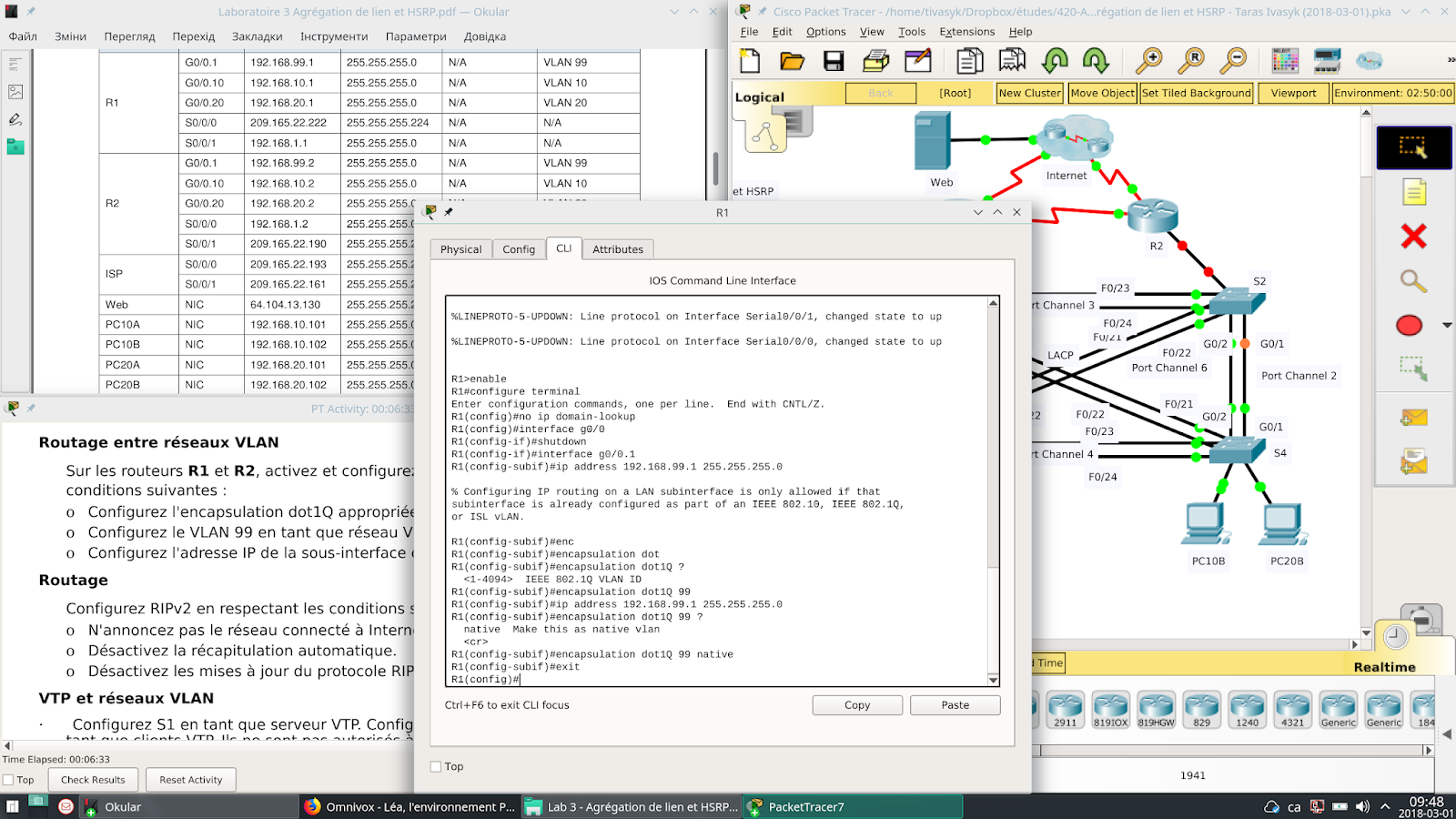This screenshot has width=1456, height=819.
Task: Open a file with the folder icon
Action: pos(792,61)
